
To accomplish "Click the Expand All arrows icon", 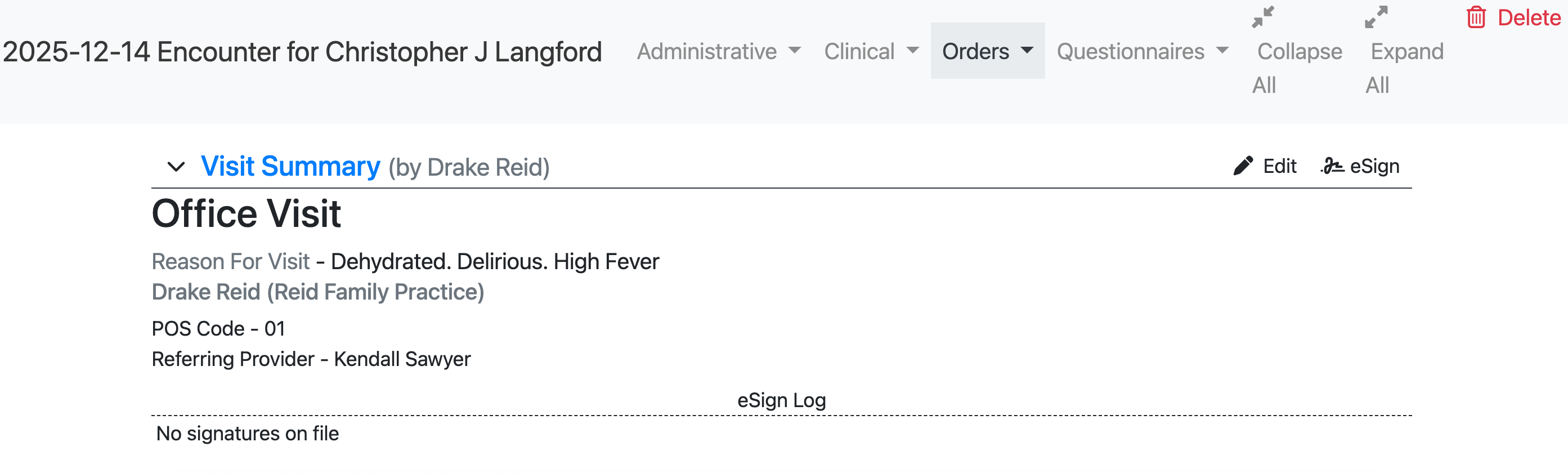I will [x=1377, y=17].
